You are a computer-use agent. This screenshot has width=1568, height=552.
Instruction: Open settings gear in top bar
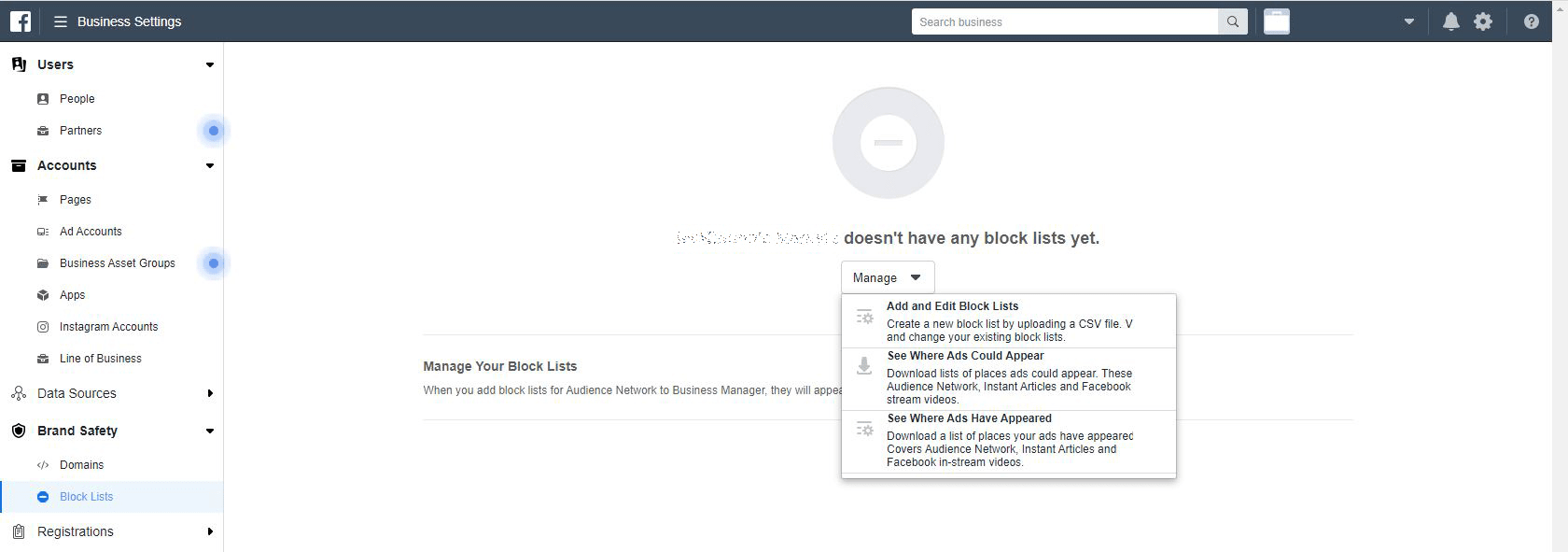1483,21
